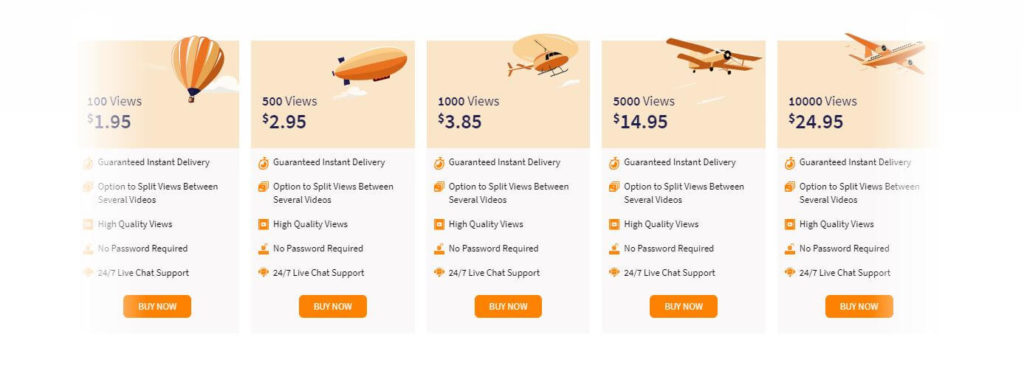The image size is (1024, 368).
Task: Click the 10000 Views plan heading
Action: click(822, 101)
